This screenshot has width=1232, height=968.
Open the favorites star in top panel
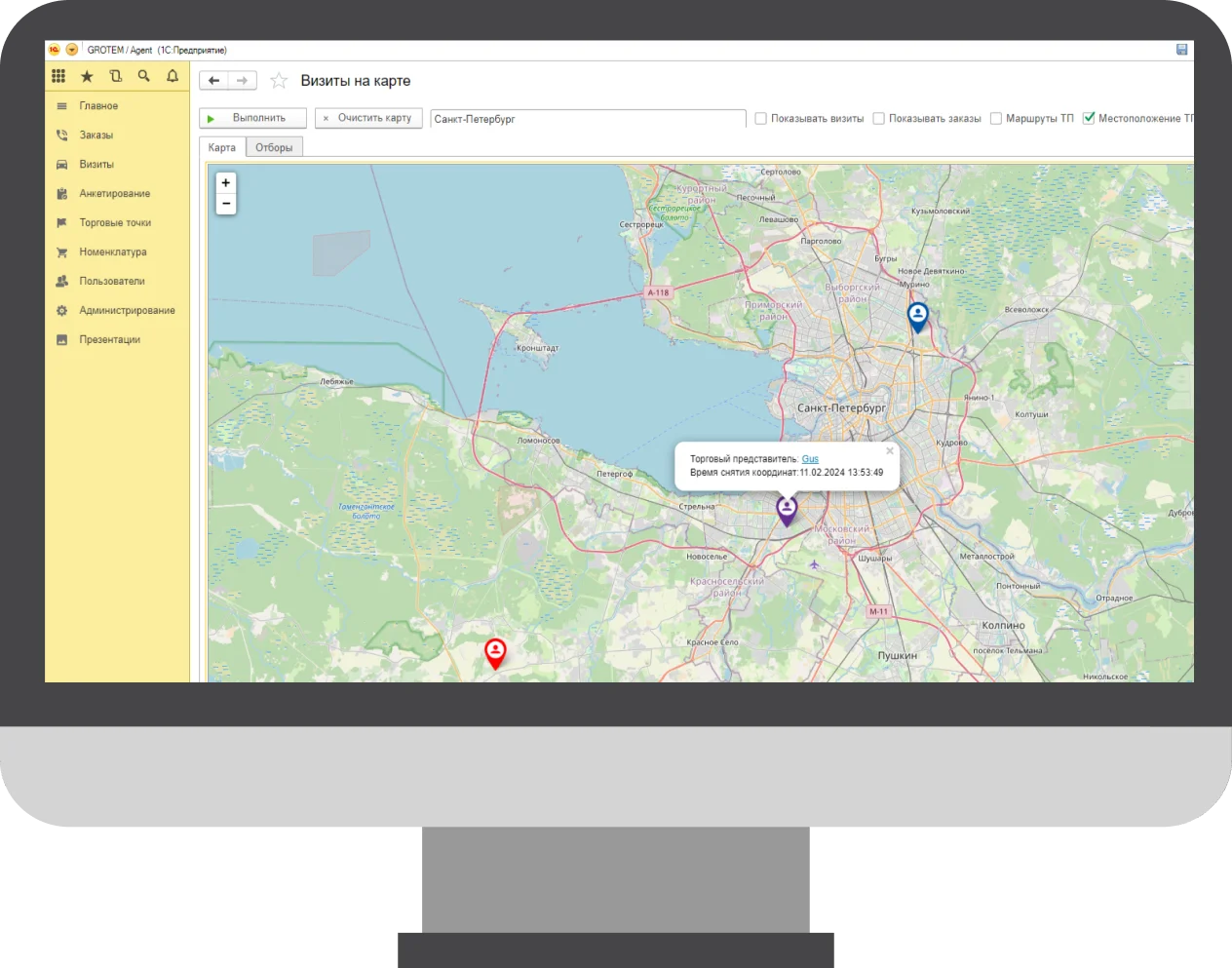click(87, 76)
